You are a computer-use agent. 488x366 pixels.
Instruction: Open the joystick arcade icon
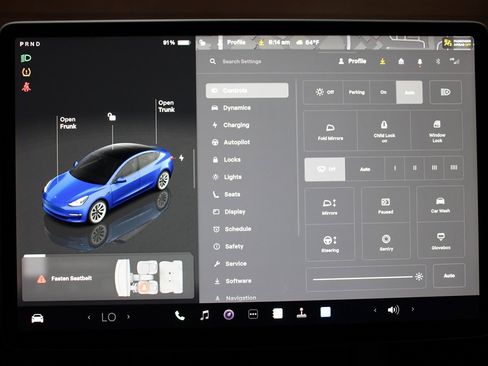point(302,313)
